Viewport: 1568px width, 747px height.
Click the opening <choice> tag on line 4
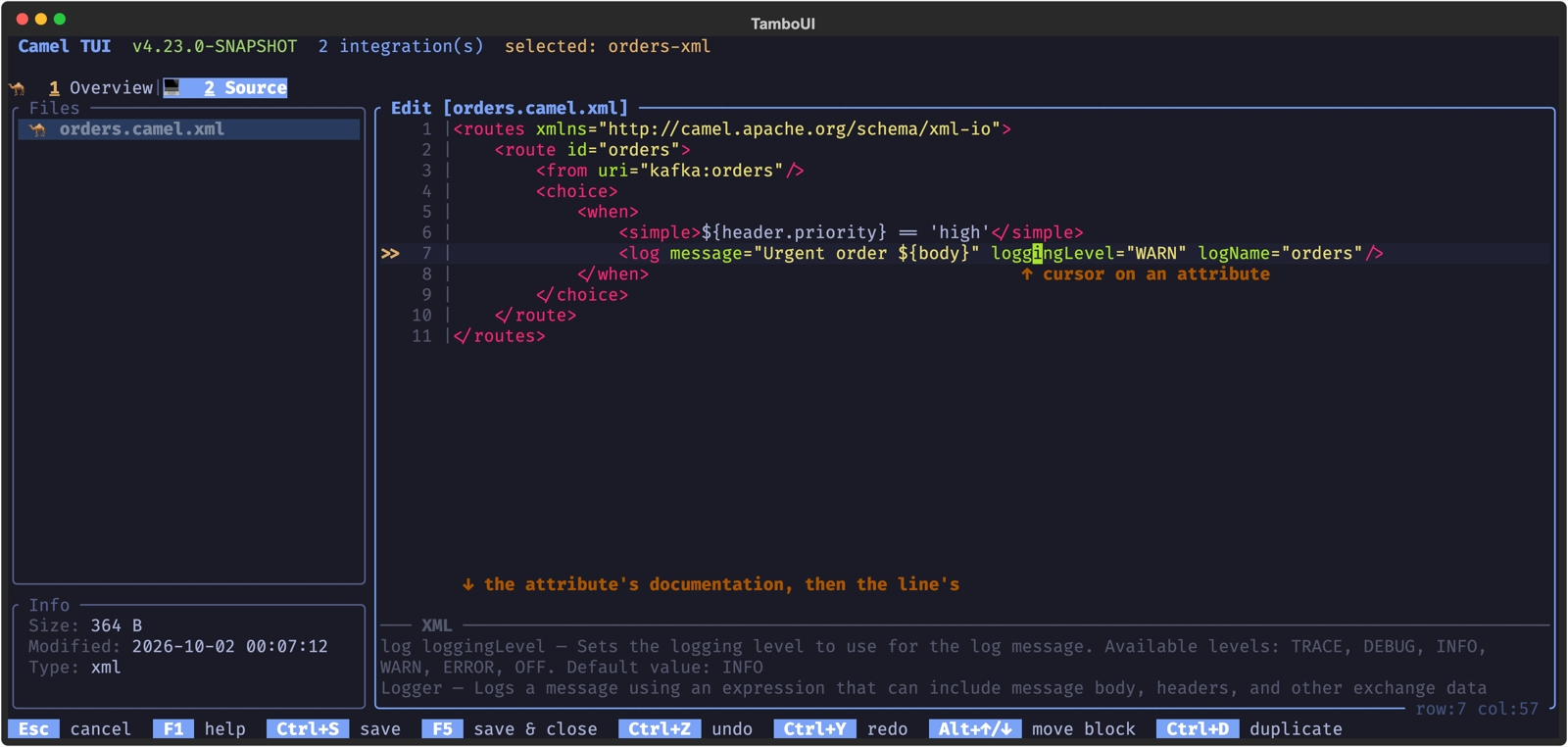(576, 191)
